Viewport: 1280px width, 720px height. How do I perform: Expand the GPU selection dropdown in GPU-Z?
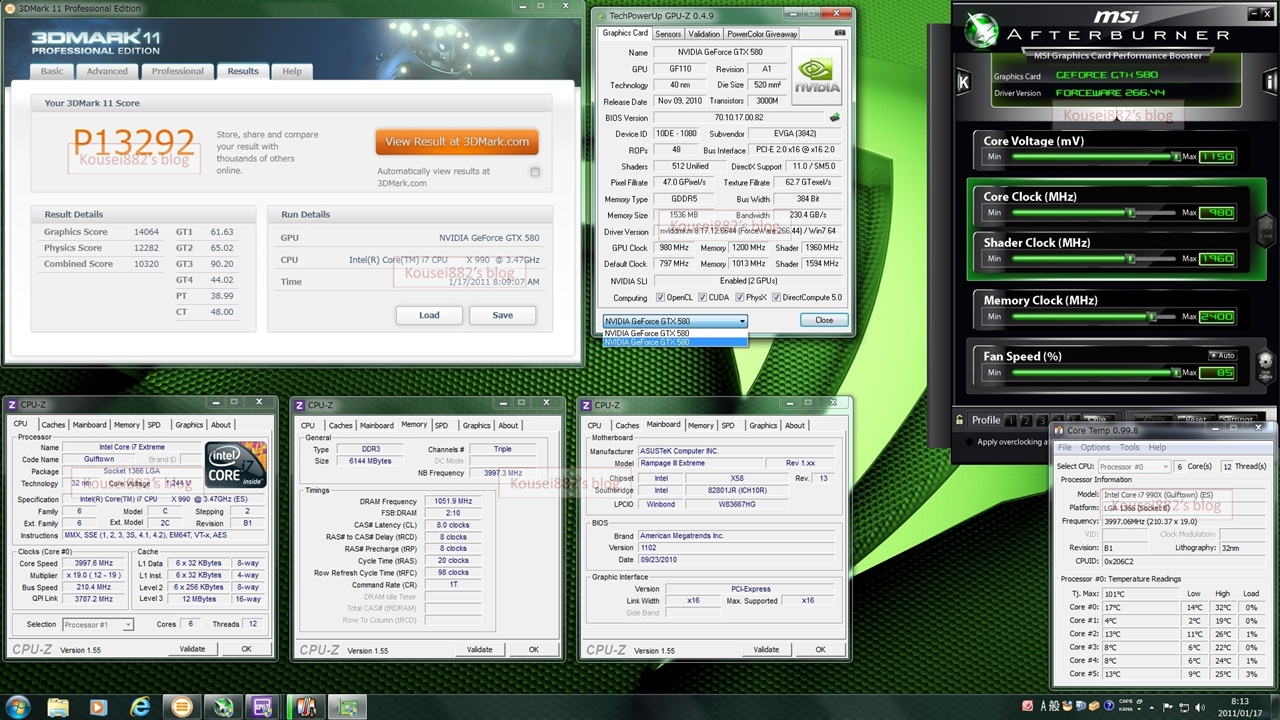click(x=742, y=321)
